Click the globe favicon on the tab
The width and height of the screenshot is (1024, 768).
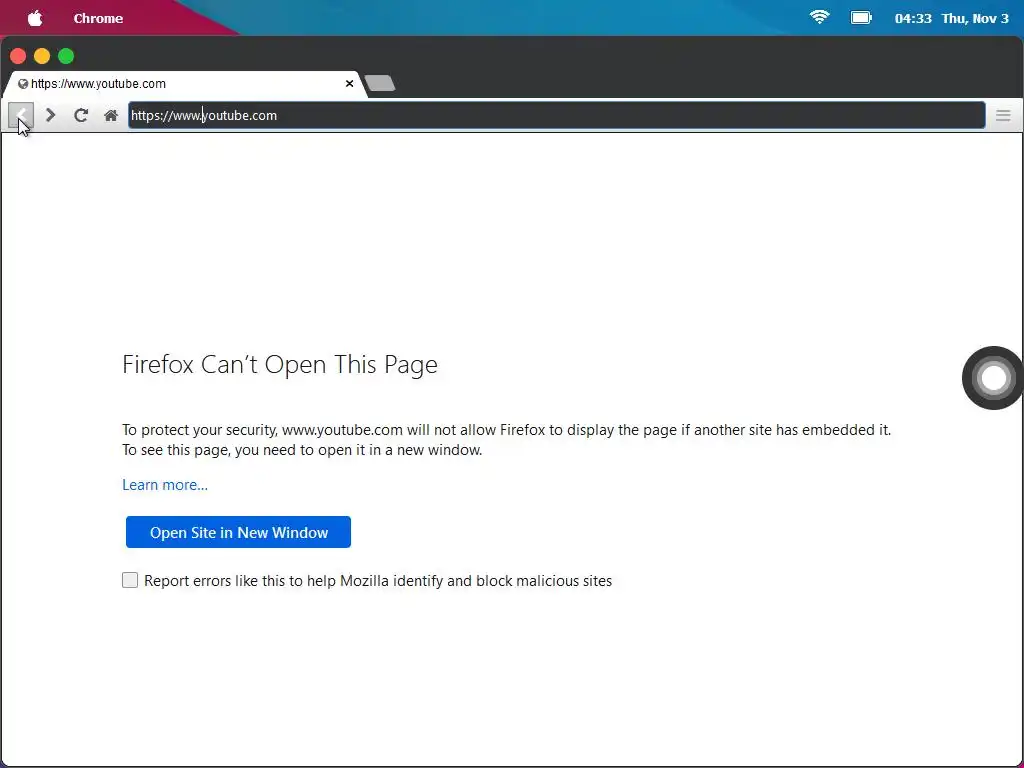point(23,84)
